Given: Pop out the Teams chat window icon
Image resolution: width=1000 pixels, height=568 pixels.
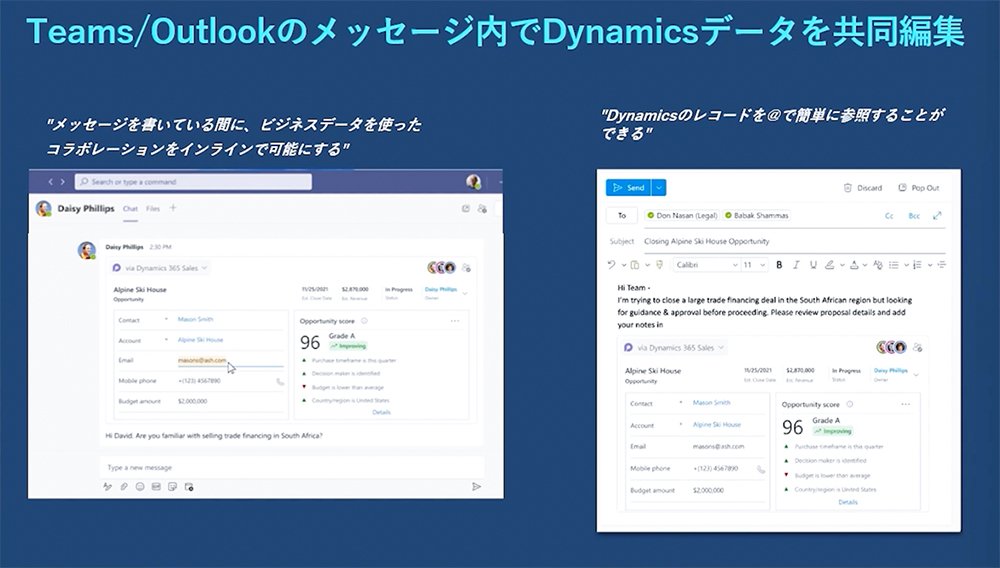Looking at the screenshot, I should (x=466, y=208).
